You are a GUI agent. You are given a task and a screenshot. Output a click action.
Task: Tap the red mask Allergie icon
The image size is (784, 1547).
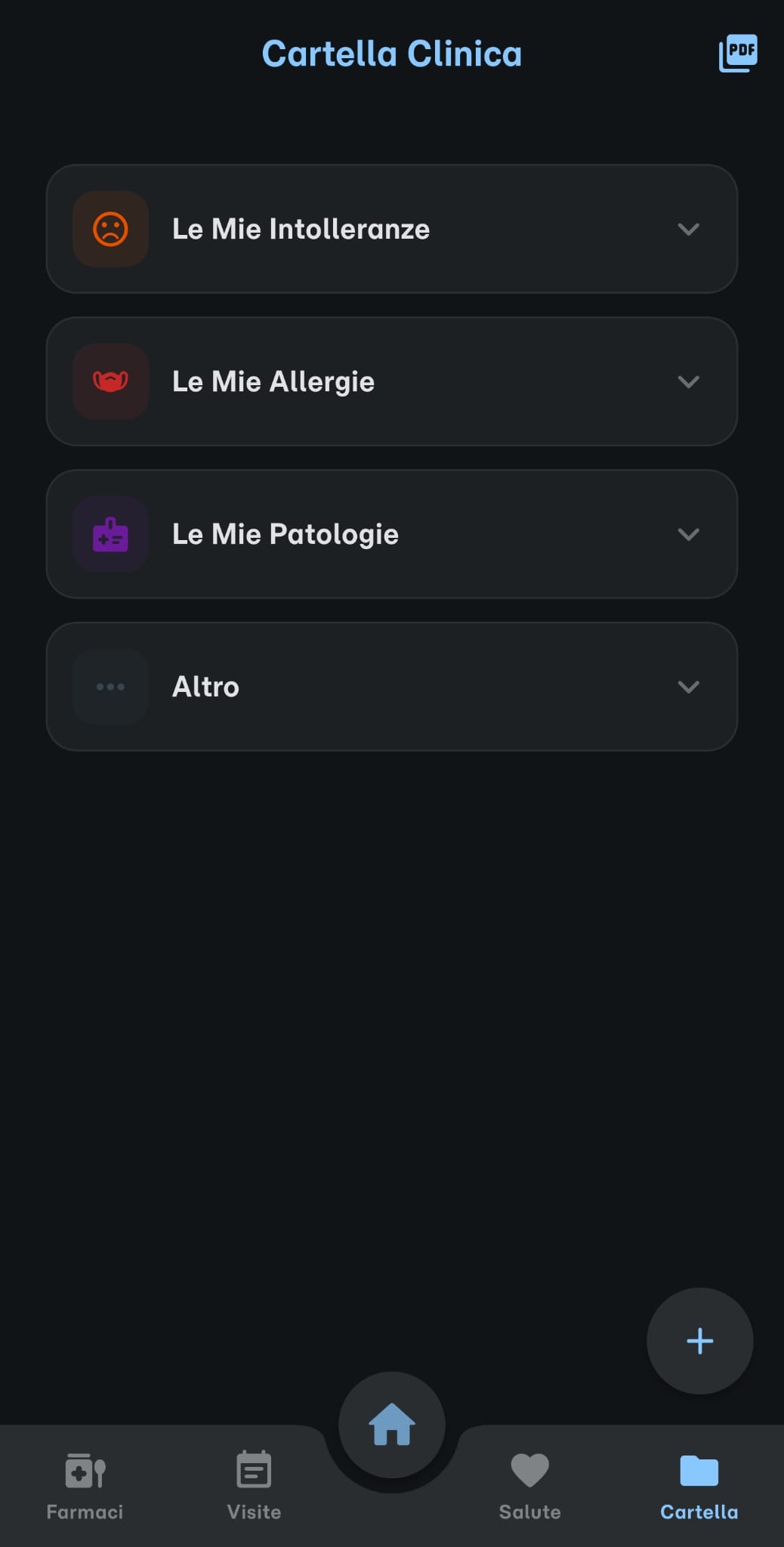pos(110,381)
